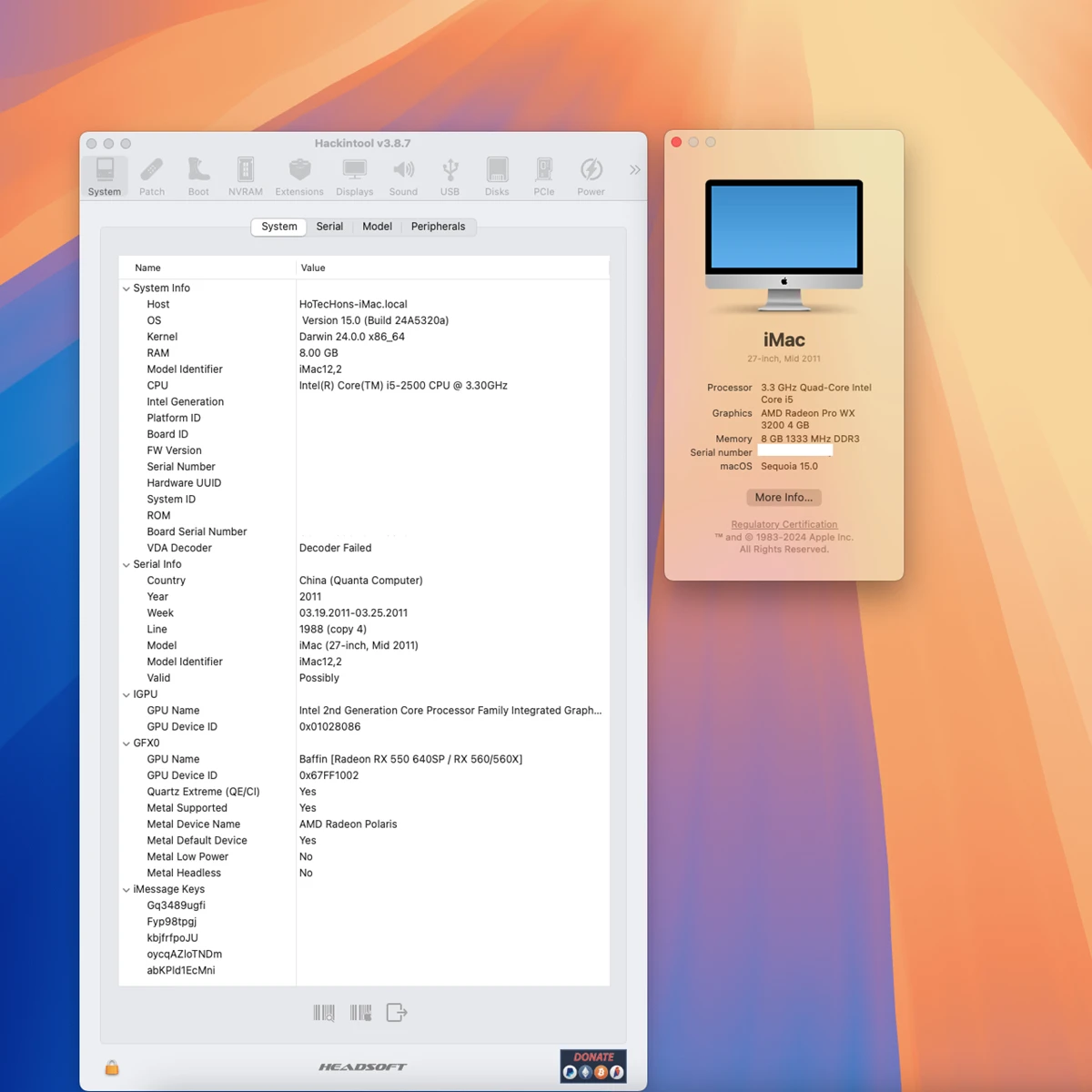Screen dimensions: 1092x1092
Task: Select the System toolbar icon
Action: click(105, 176)
